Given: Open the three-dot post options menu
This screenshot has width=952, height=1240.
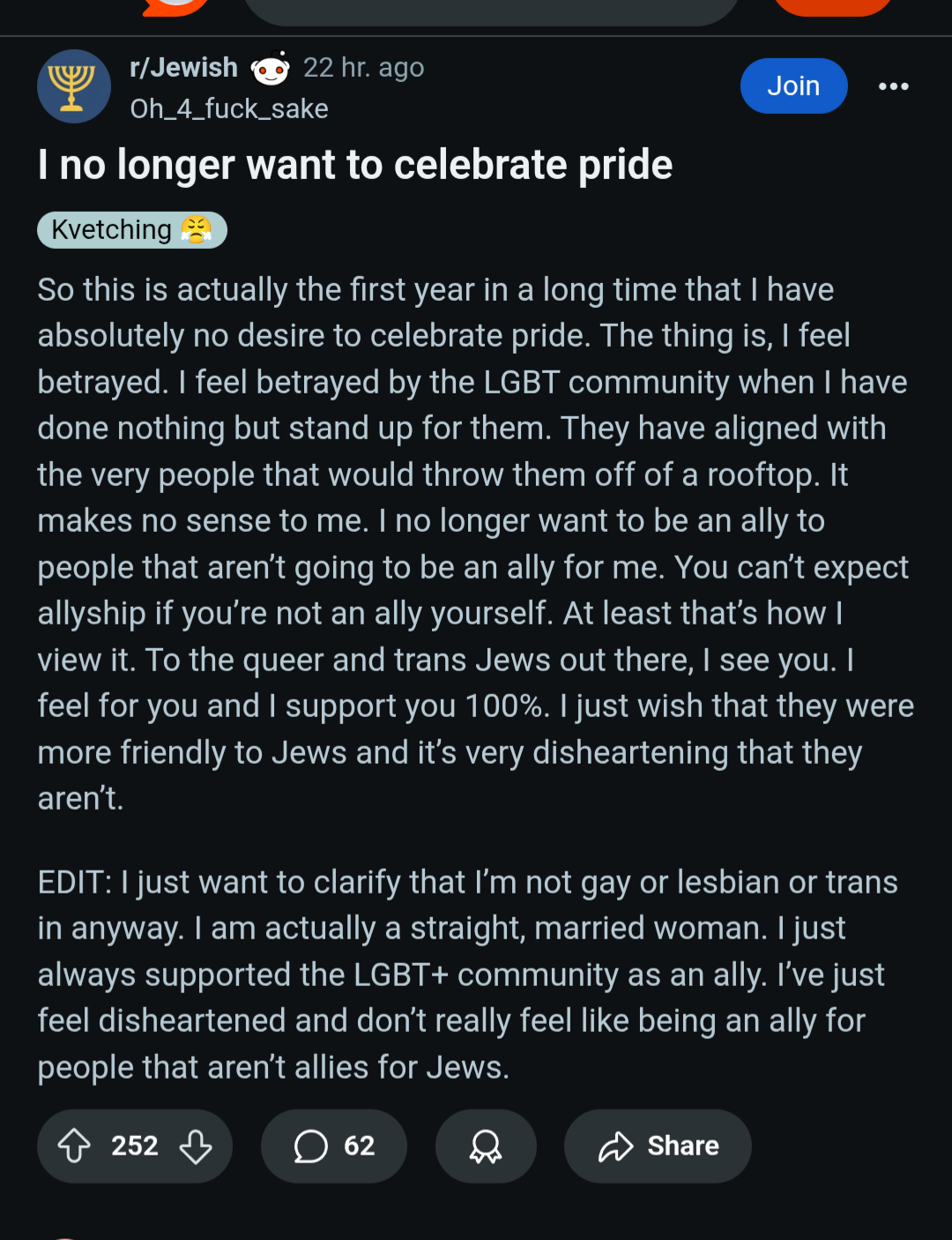Looking at the screenshot, I should point(893,86).
